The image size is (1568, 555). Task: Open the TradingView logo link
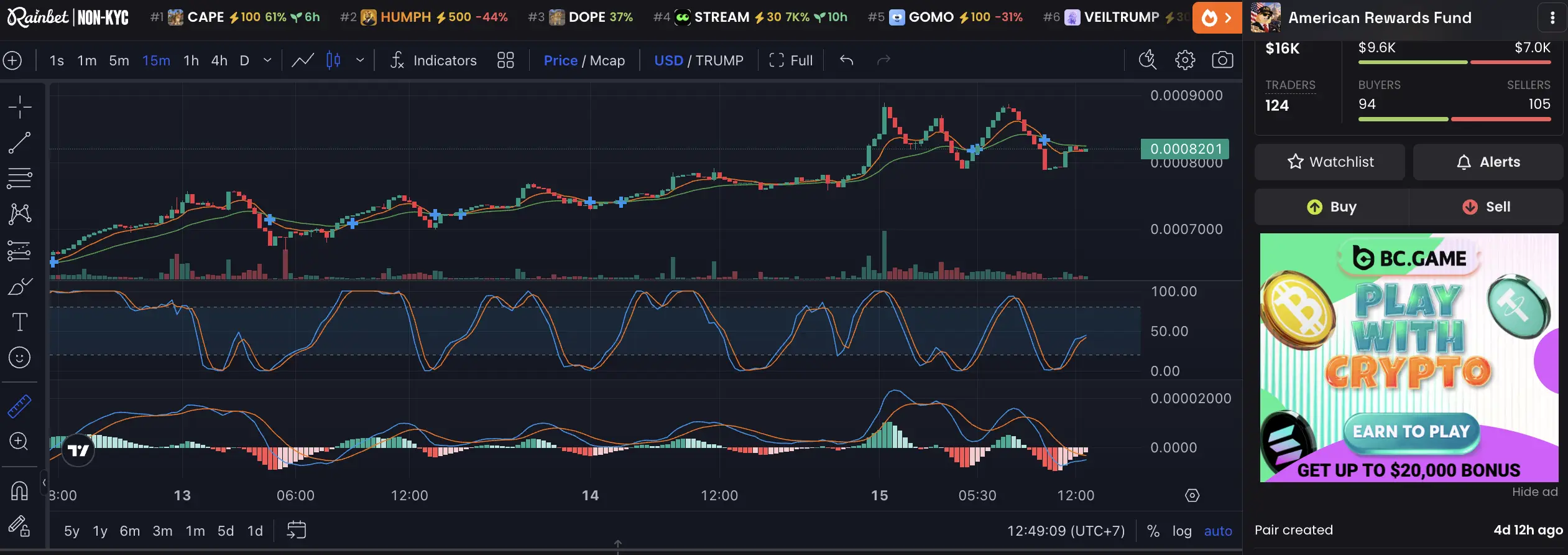78,450
